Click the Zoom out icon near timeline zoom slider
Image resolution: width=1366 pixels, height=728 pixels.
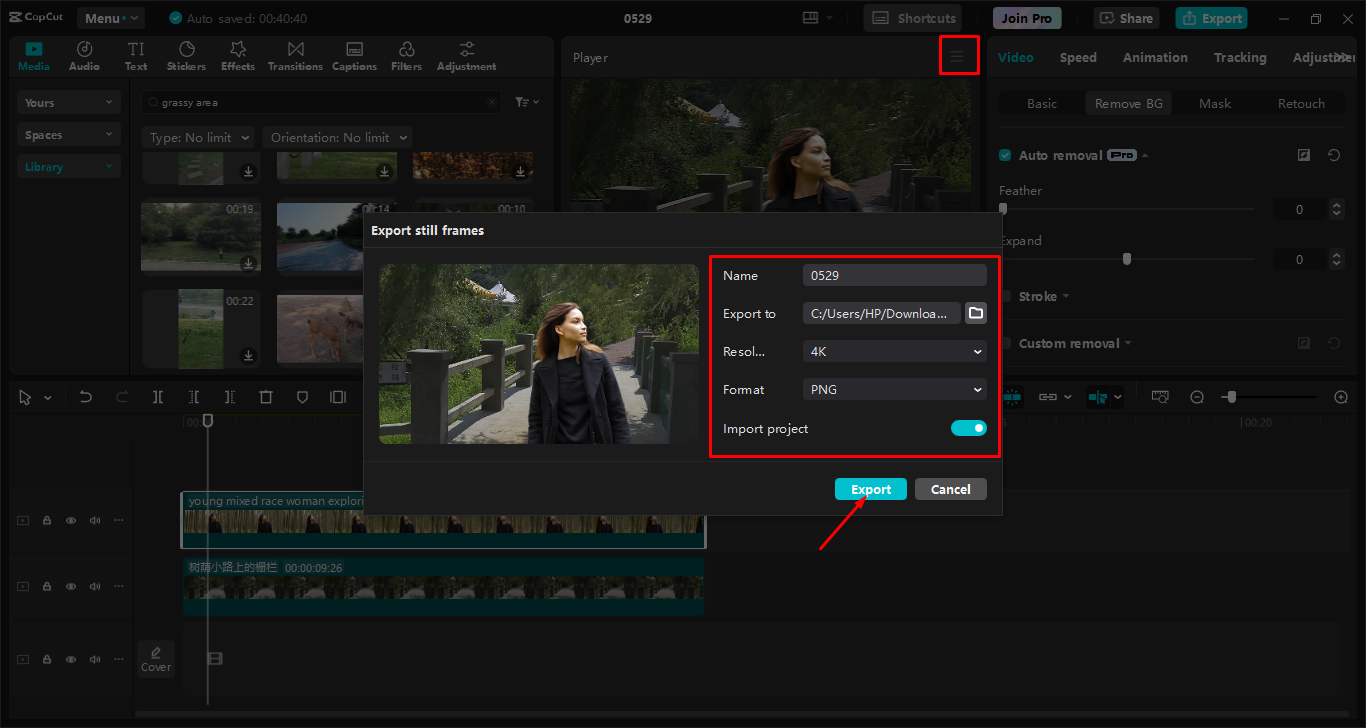coord(1197,396)
